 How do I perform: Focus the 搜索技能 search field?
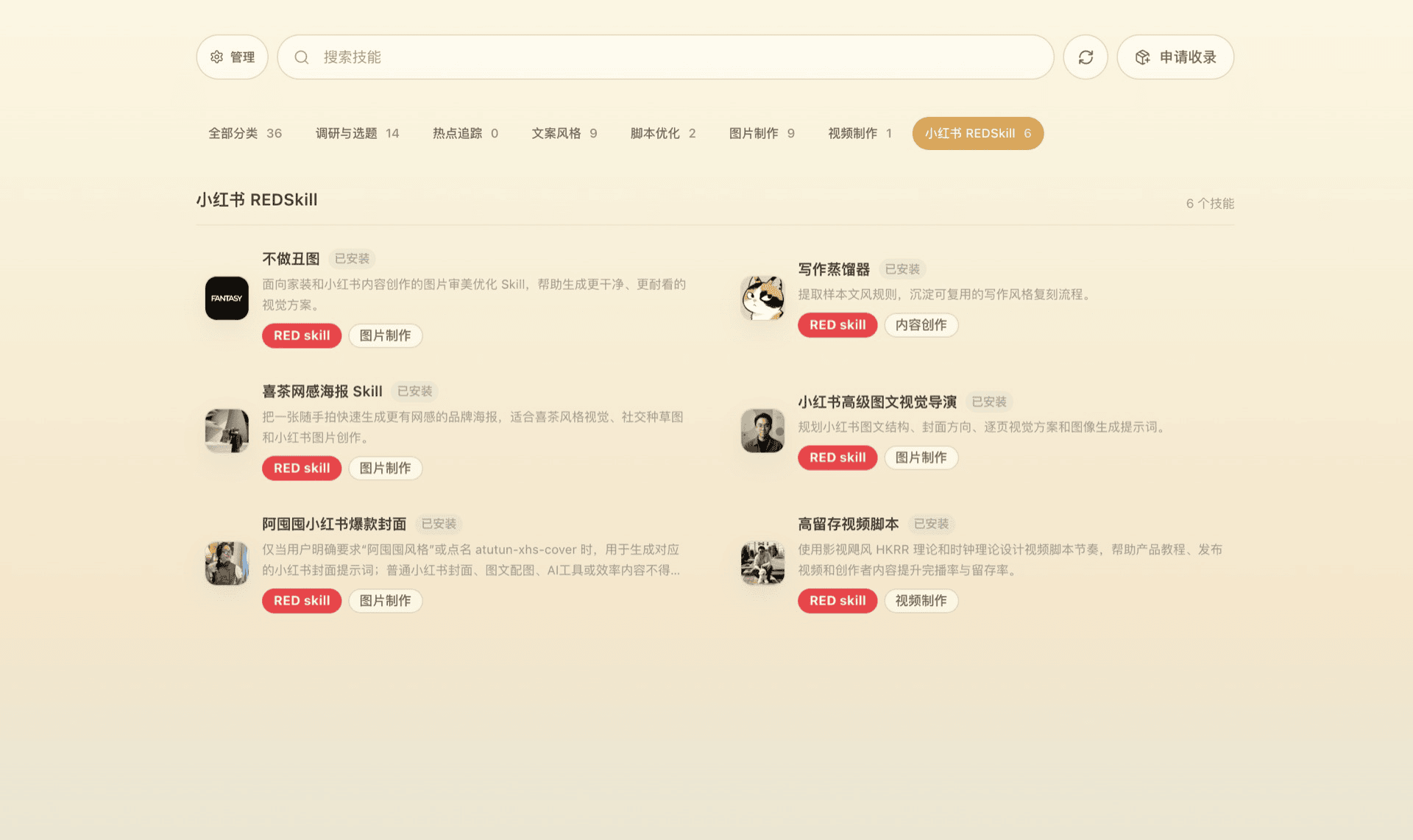click(x=665, y=57)
